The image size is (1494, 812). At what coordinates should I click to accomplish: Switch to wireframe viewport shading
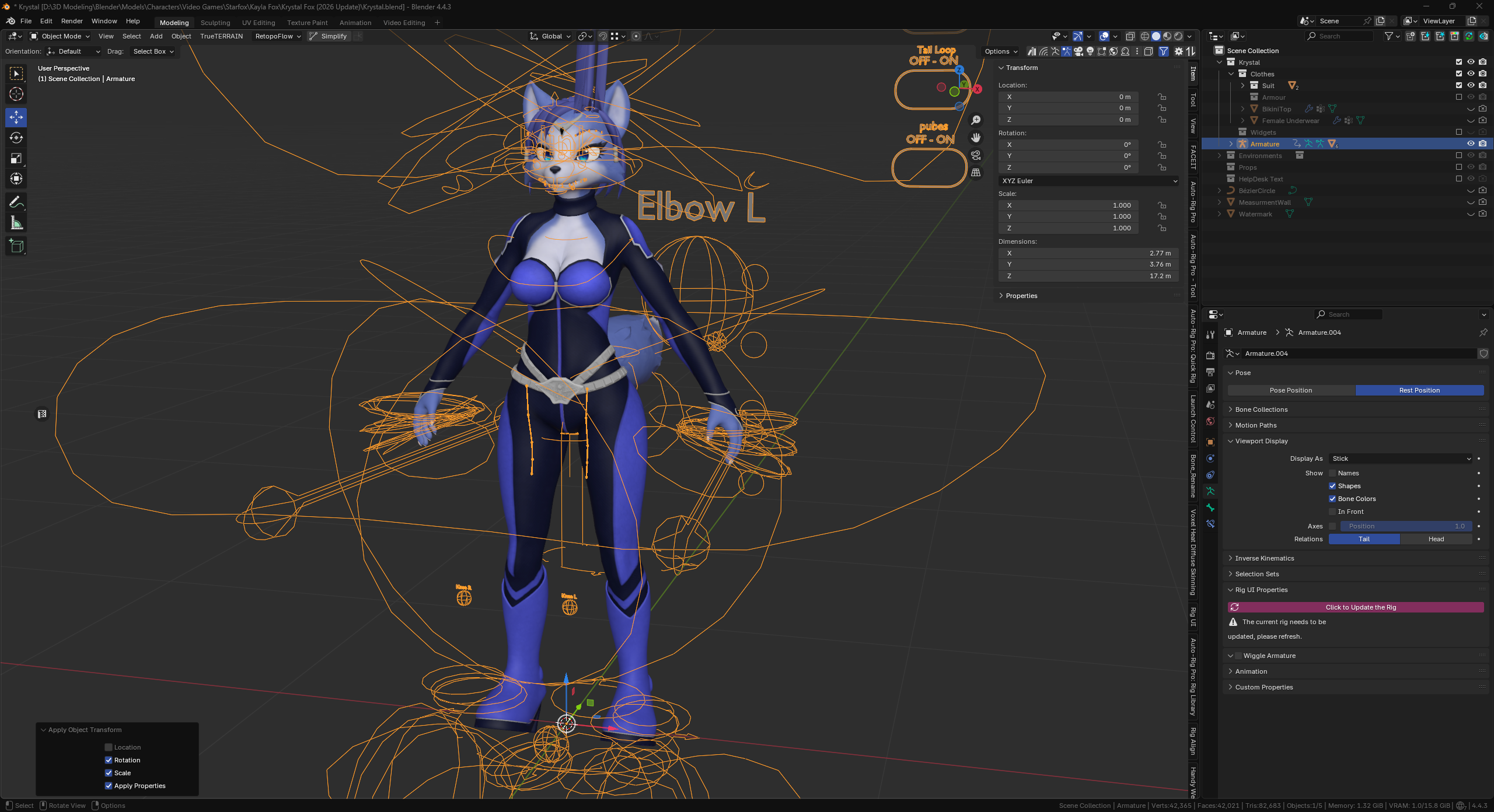[x=1145, y=36]
